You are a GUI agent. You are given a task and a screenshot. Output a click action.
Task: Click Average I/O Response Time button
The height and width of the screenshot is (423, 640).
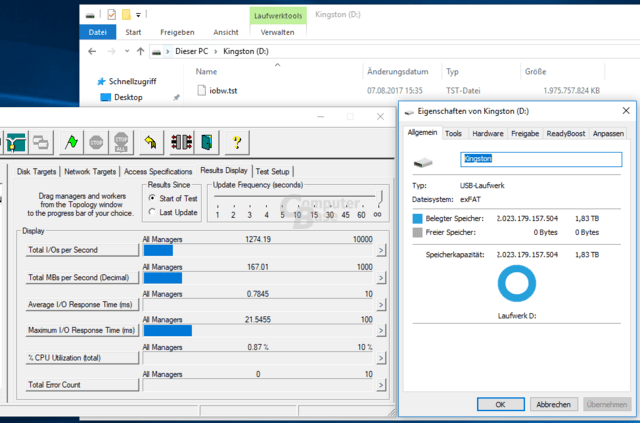point(82,305)
